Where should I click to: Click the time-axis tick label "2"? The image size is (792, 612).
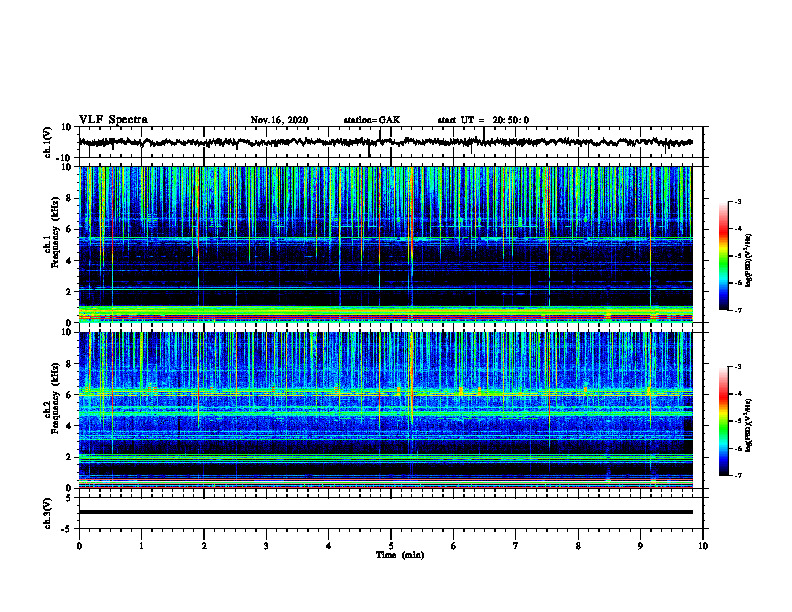pos(204,546)
